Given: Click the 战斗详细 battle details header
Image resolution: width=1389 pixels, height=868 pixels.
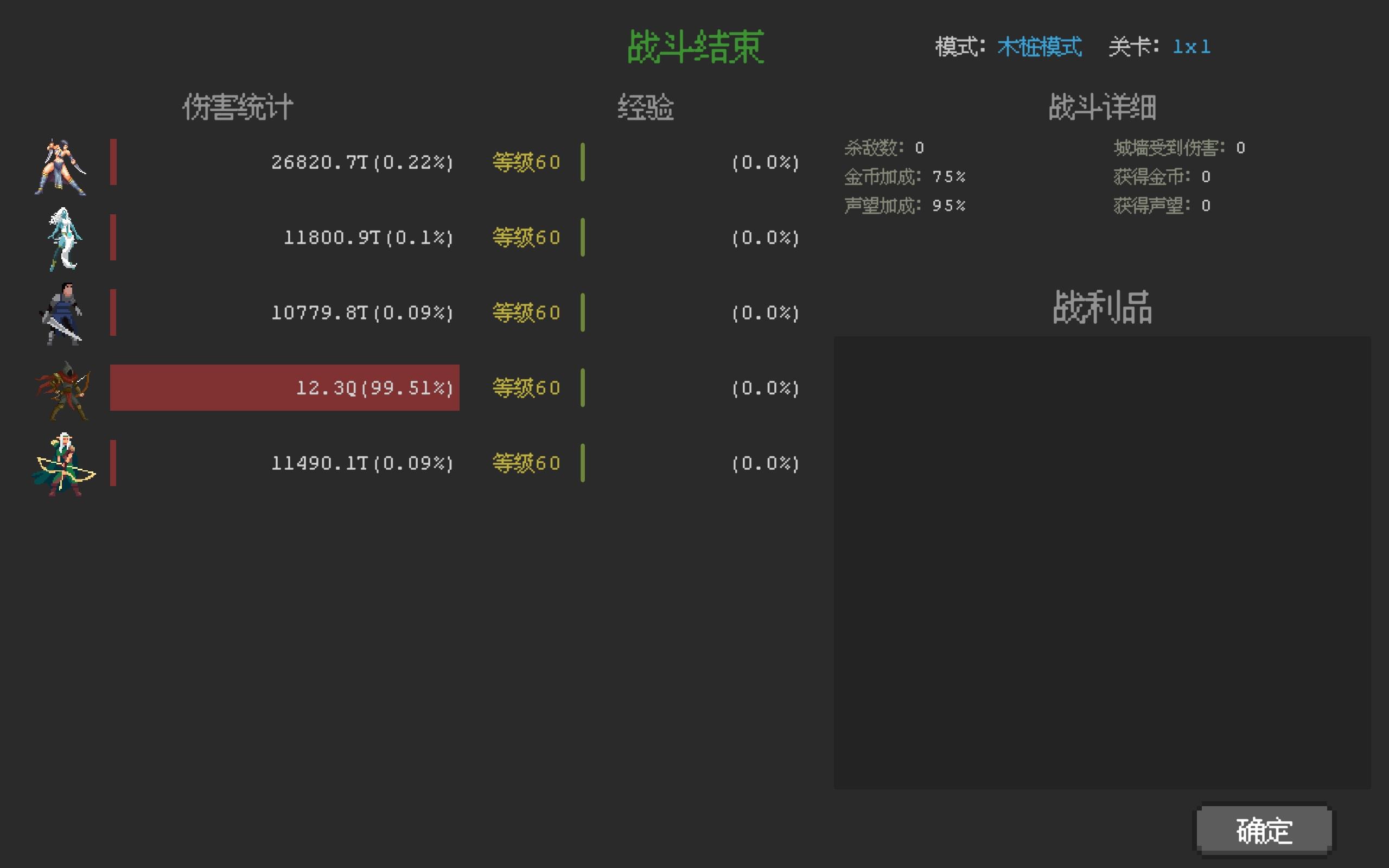Looking at the screenshot, I should [x=1102, y=107].
